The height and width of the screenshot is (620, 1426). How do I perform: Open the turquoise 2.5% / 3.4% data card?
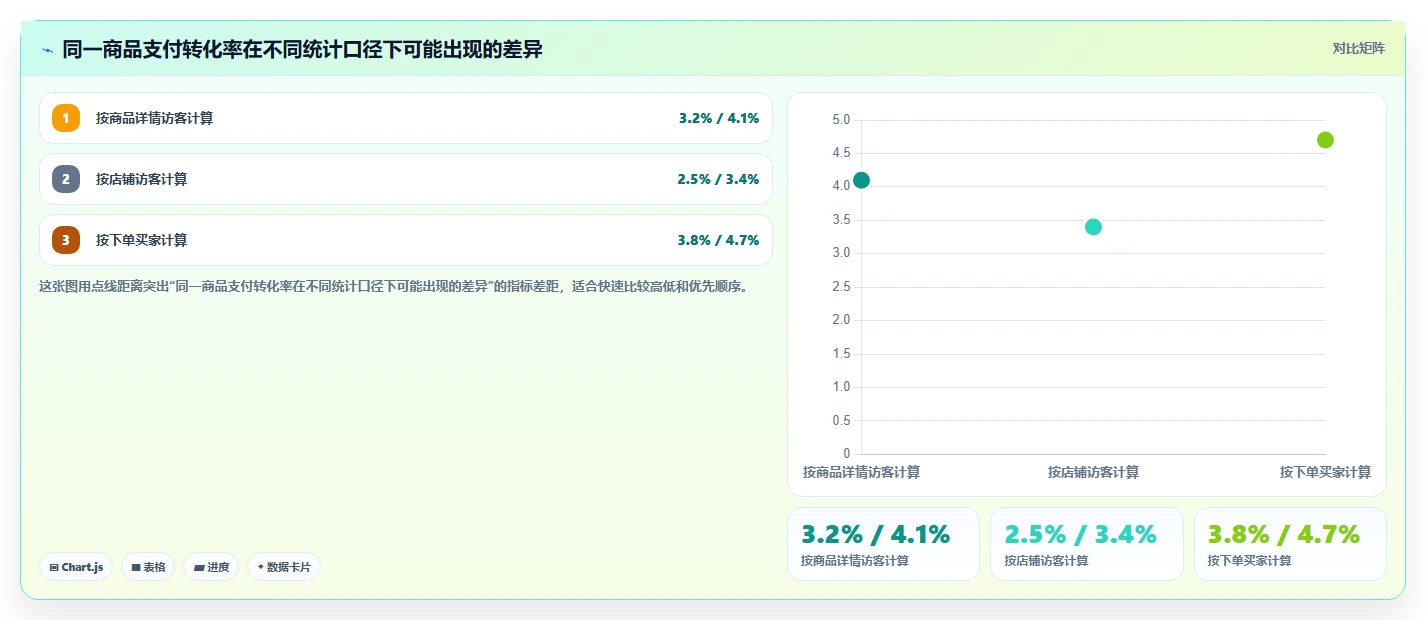(x=1087, y=544)
